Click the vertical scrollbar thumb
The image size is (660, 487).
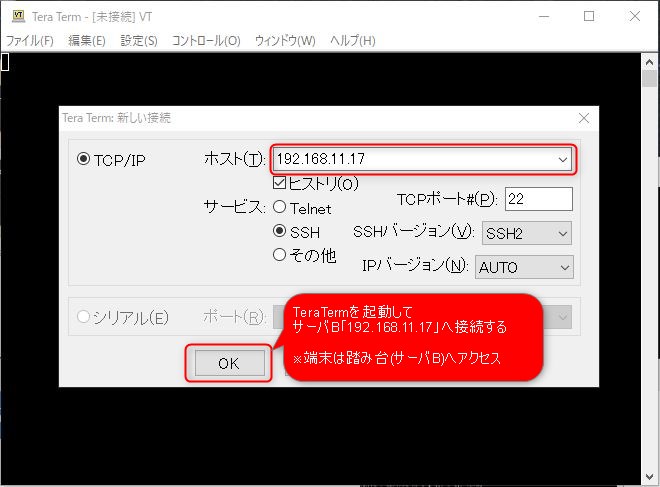click(x=649, y=79)
